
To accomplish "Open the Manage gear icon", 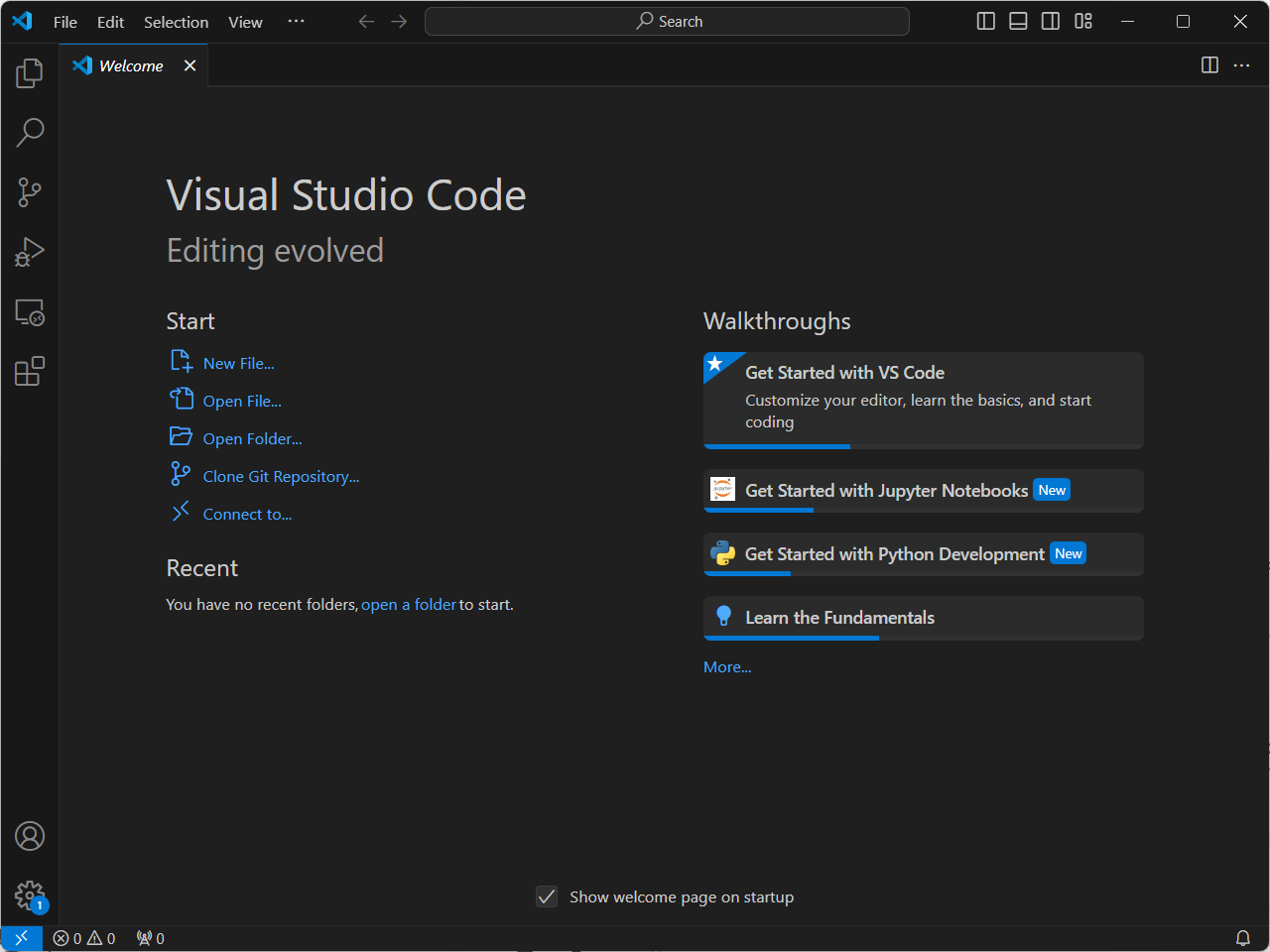I will (x=30, y=895).
